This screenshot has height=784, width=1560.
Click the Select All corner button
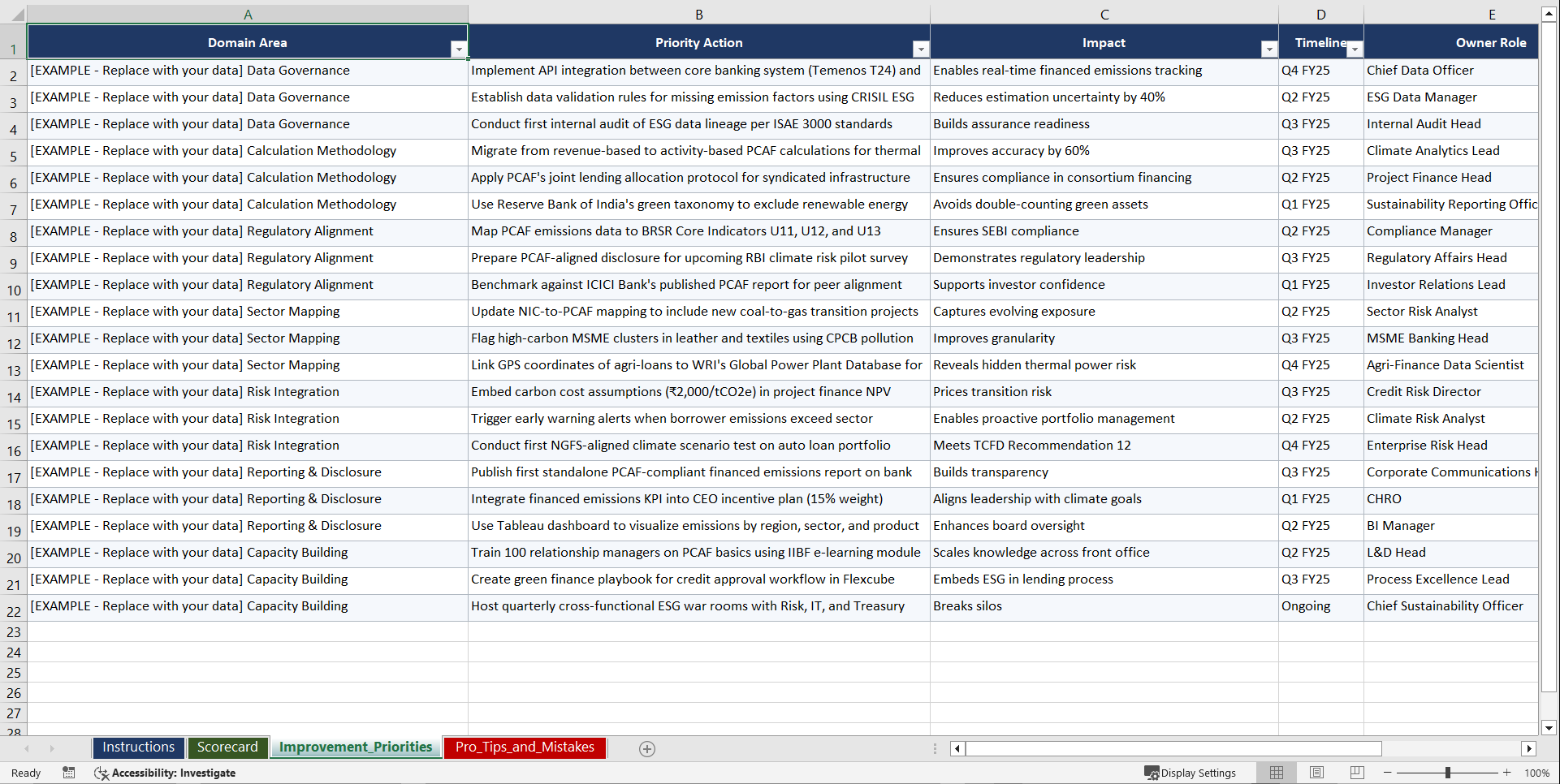pos(16,14)
